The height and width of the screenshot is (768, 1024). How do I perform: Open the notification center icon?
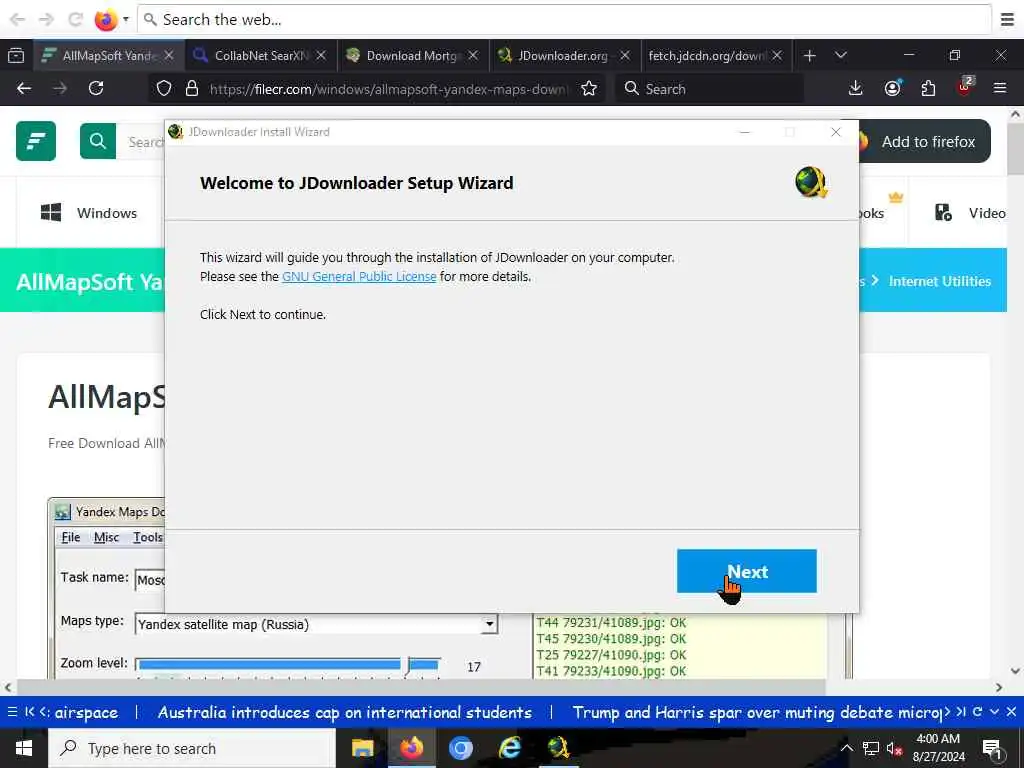click(992, 749)
